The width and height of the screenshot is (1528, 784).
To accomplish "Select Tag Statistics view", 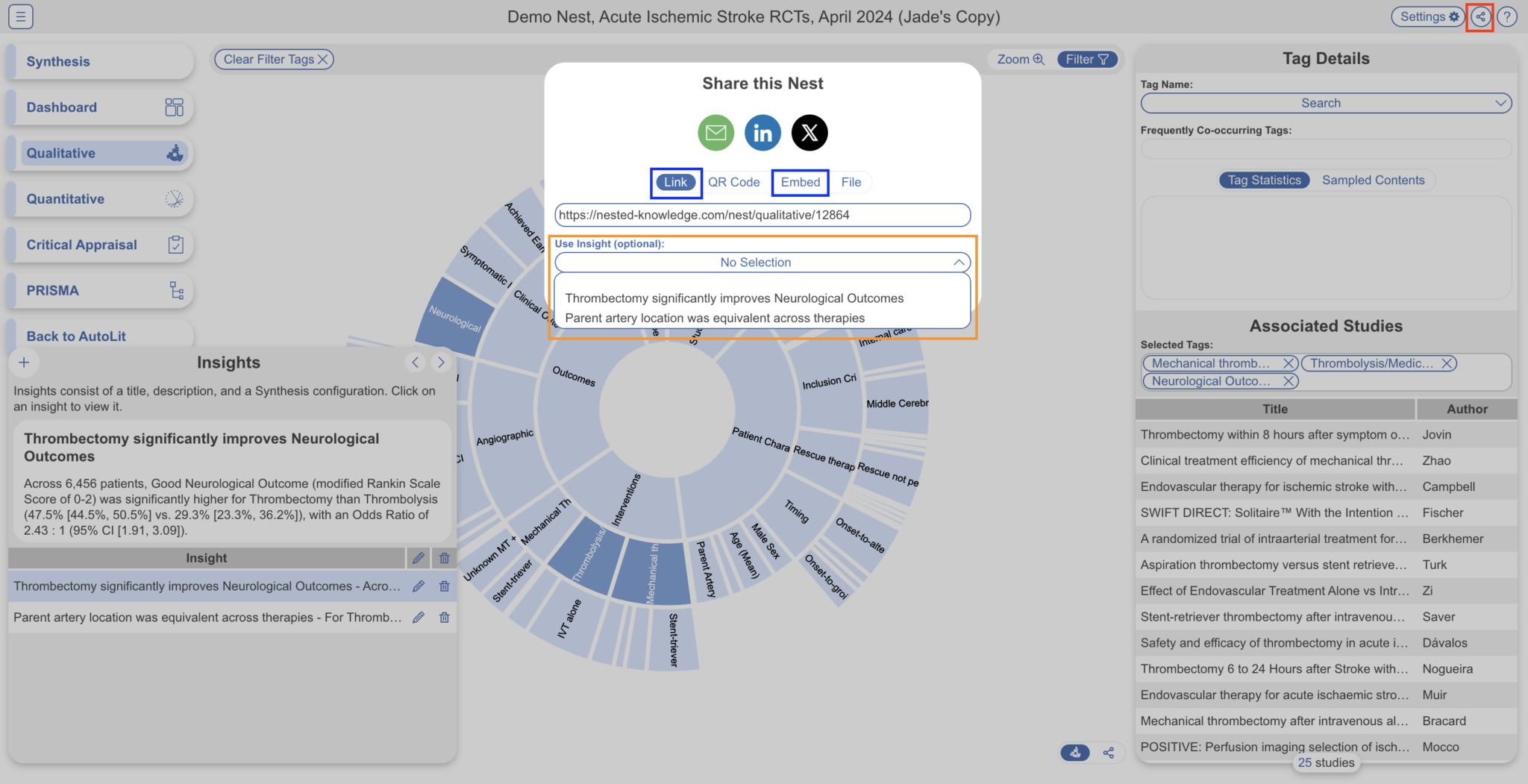I will pyautogui.click(x=1264, y=180).
